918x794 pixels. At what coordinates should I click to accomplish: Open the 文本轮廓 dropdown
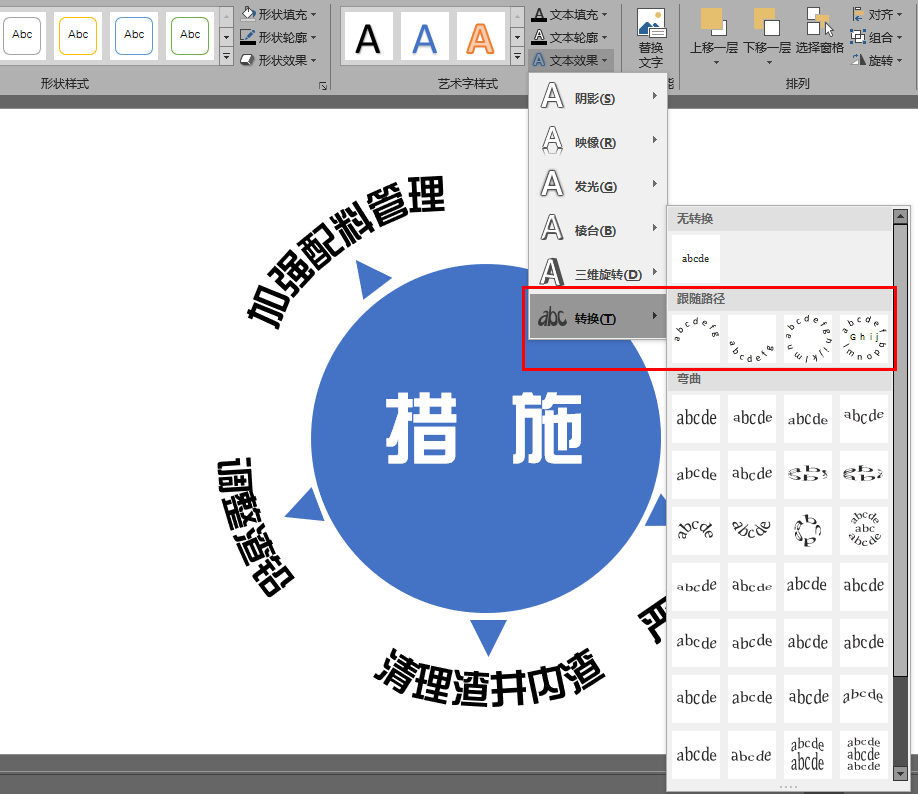pyautogui.click(x=570, y=37)
